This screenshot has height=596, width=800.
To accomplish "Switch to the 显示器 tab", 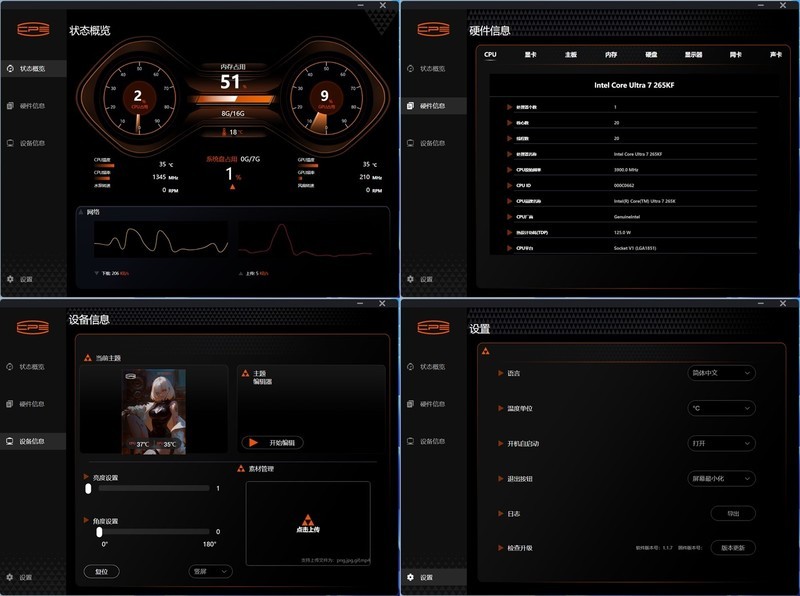I will [x=693, y=54].
